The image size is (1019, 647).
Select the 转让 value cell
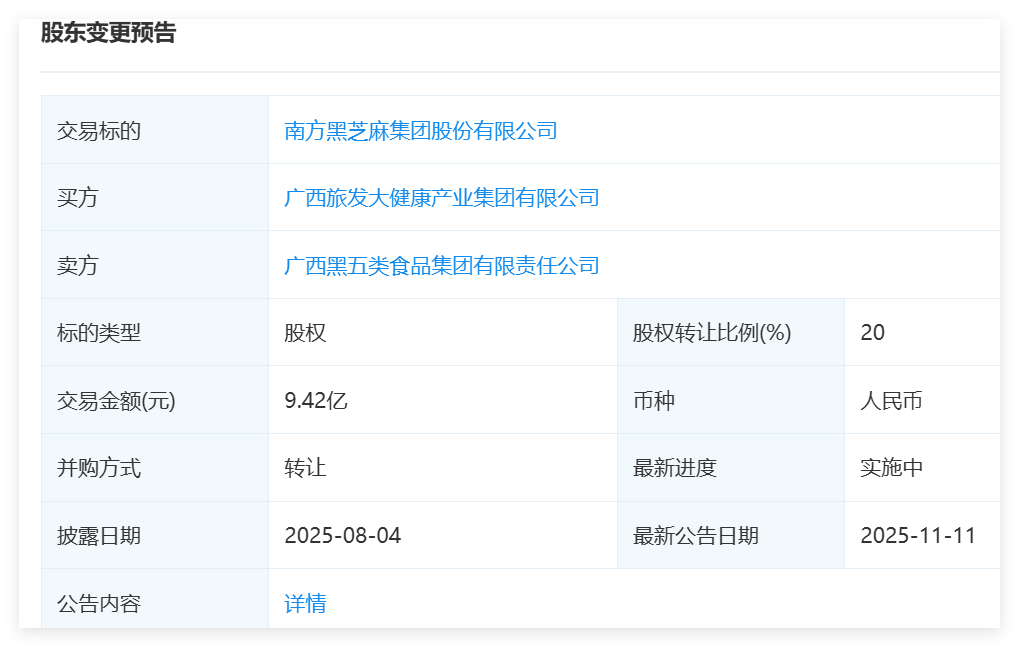pos(443,468)
